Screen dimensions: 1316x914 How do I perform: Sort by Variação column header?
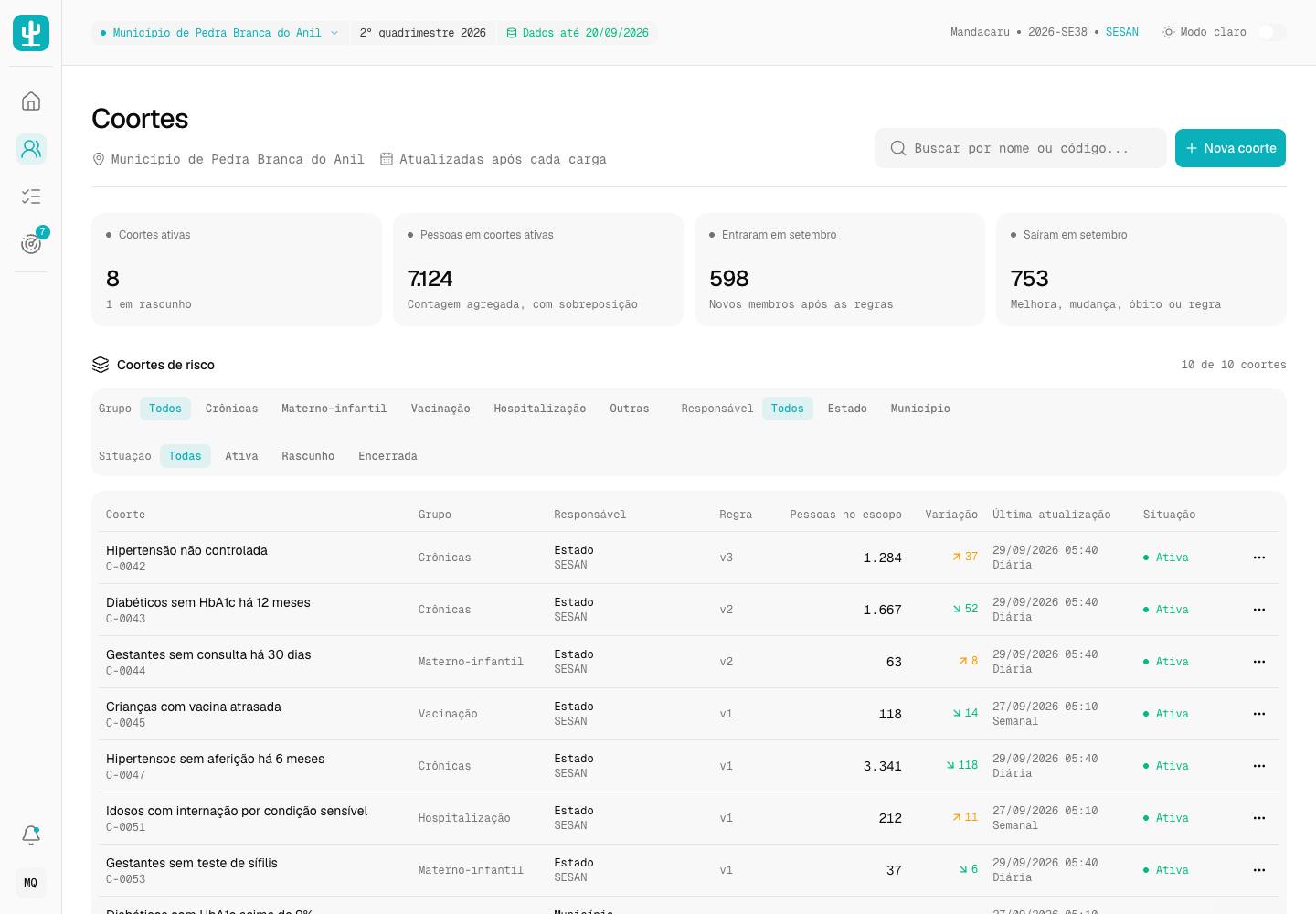(951, 515)
